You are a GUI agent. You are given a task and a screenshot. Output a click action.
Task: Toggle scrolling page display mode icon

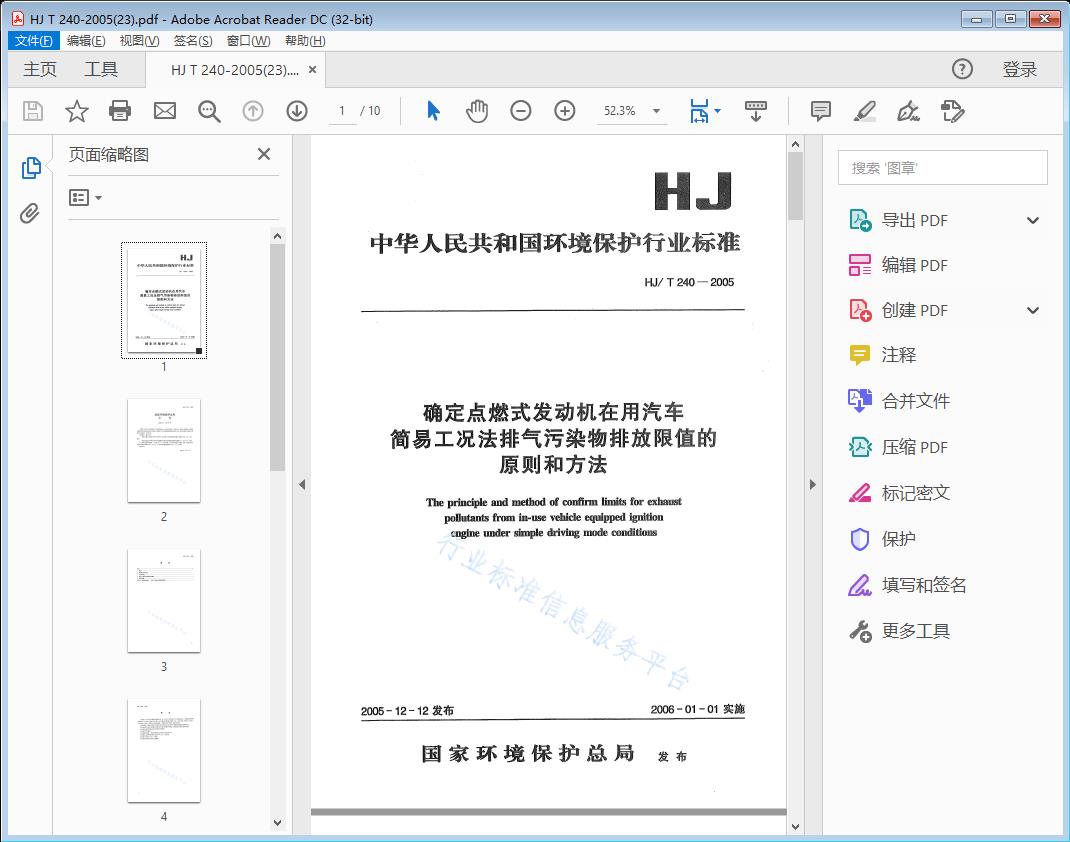[755, 111]
